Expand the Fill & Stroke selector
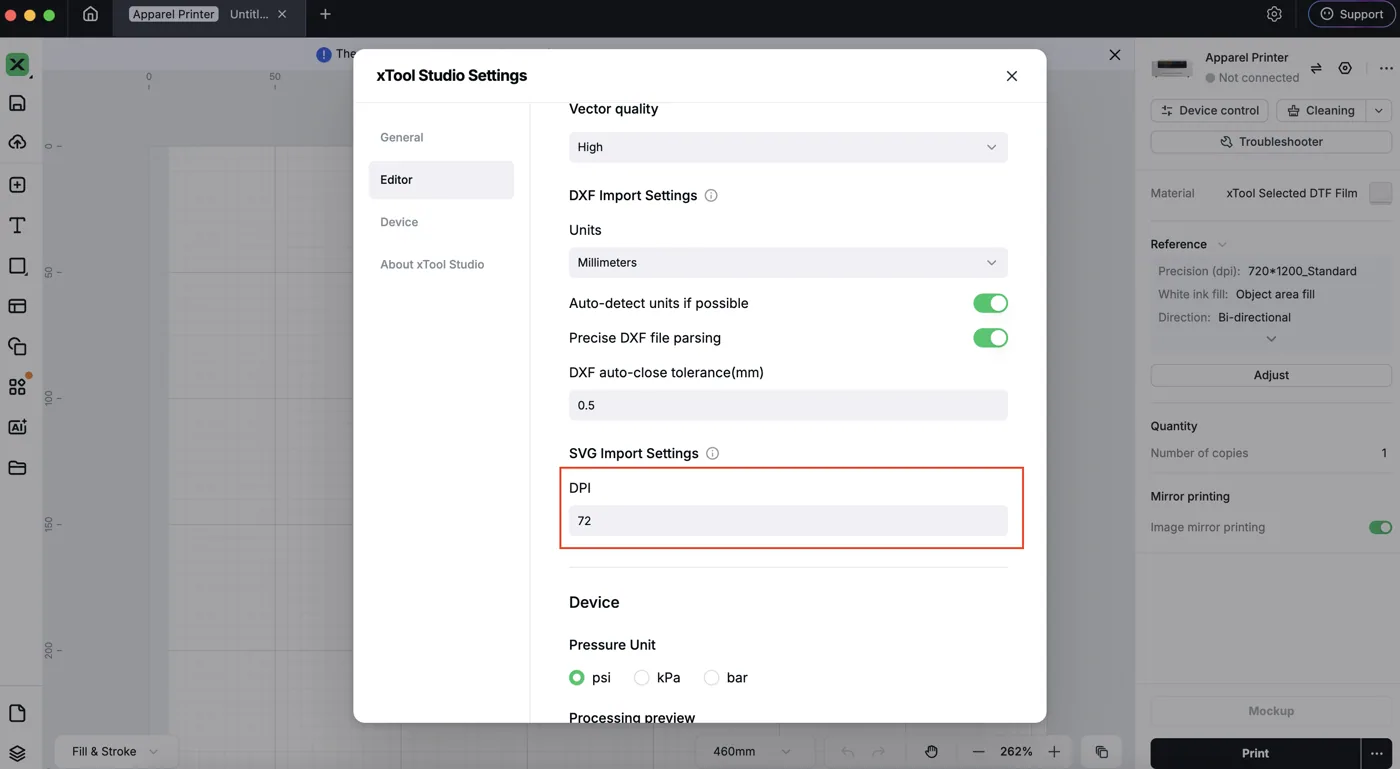This screenshot has width=1400, height=769. [x=115, y=751]
